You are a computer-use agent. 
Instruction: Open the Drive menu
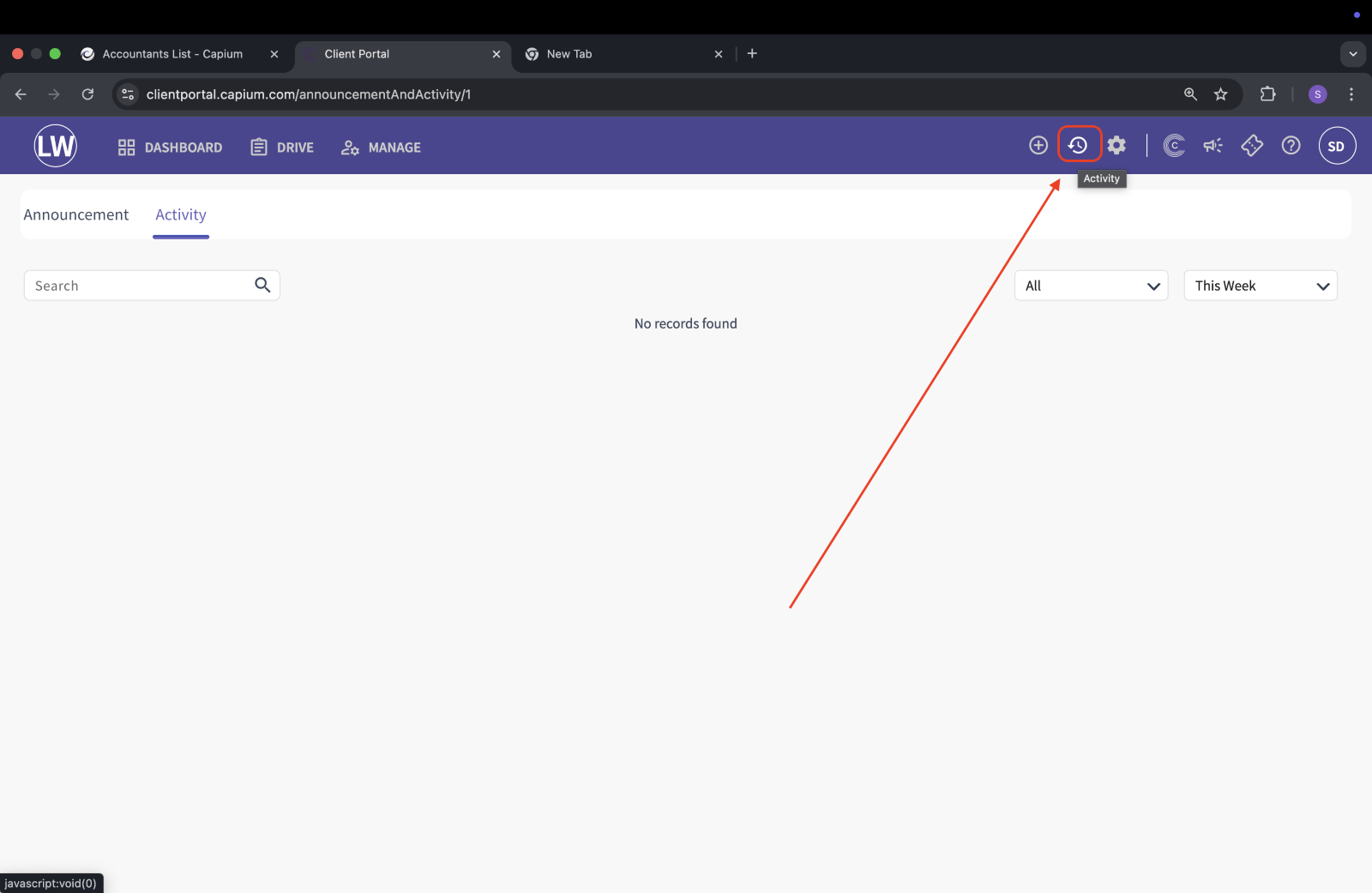click(282, 148)
